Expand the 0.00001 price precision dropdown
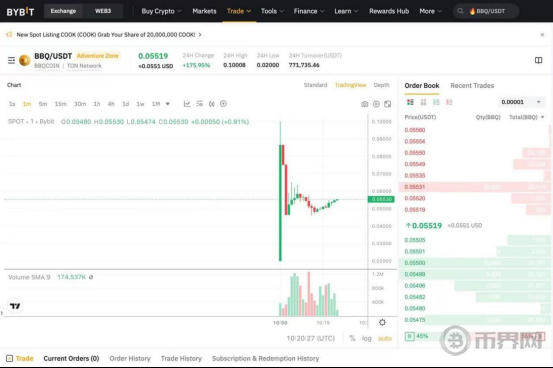 coord(521,102)
